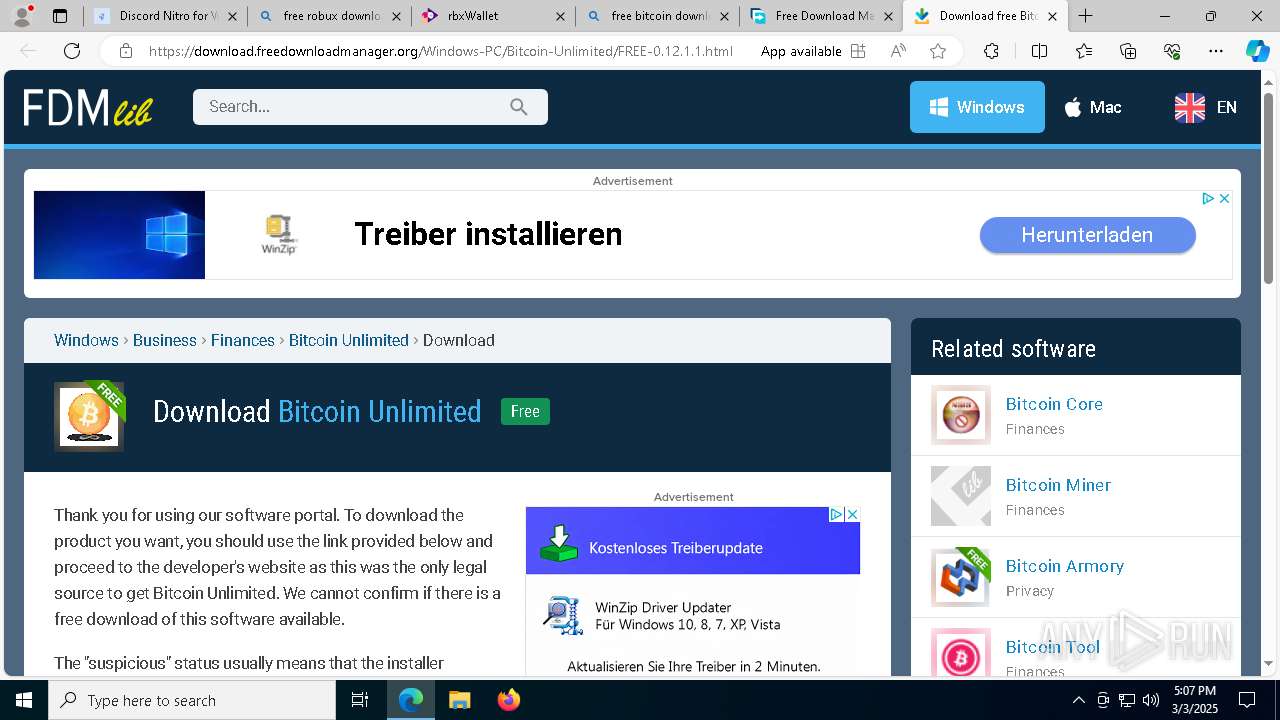Screen dimensions: 1280x720
Task: Open the Copilot sidebar icon
Action: tap(1257, 51)
